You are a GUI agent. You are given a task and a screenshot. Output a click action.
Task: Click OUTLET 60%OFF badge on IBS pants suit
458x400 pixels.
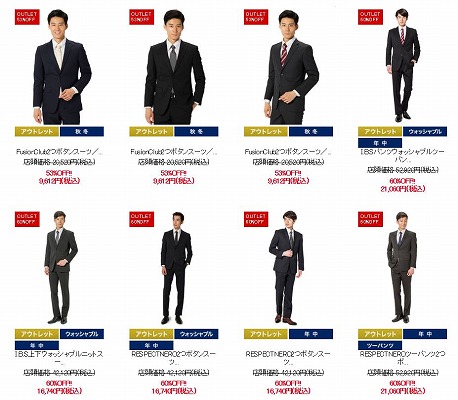pos(370,17)
